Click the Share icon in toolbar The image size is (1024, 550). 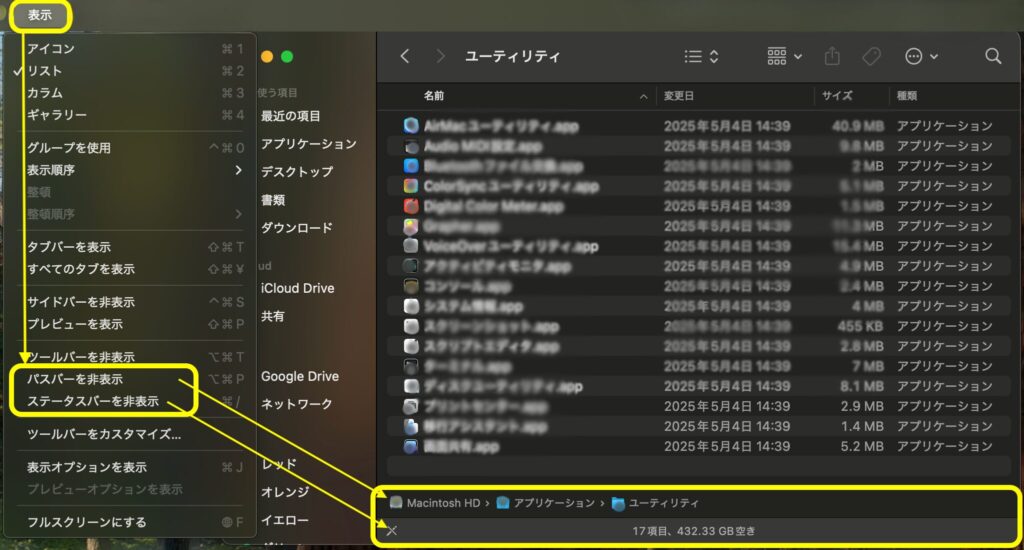pyautogui.click(x=832, y=57)
